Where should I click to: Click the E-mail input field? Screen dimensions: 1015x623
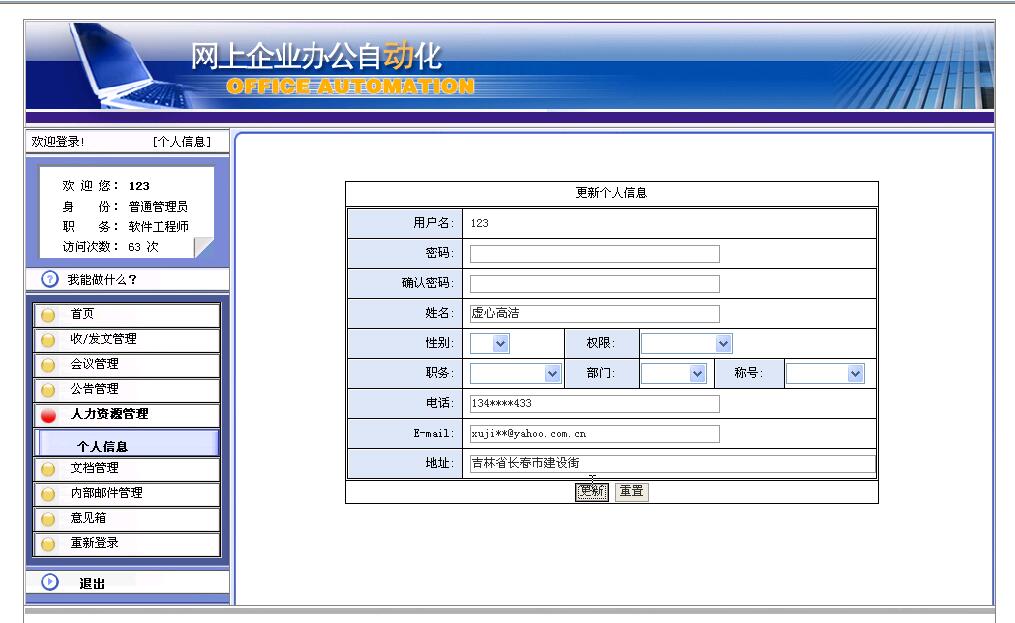coord(594,434)
